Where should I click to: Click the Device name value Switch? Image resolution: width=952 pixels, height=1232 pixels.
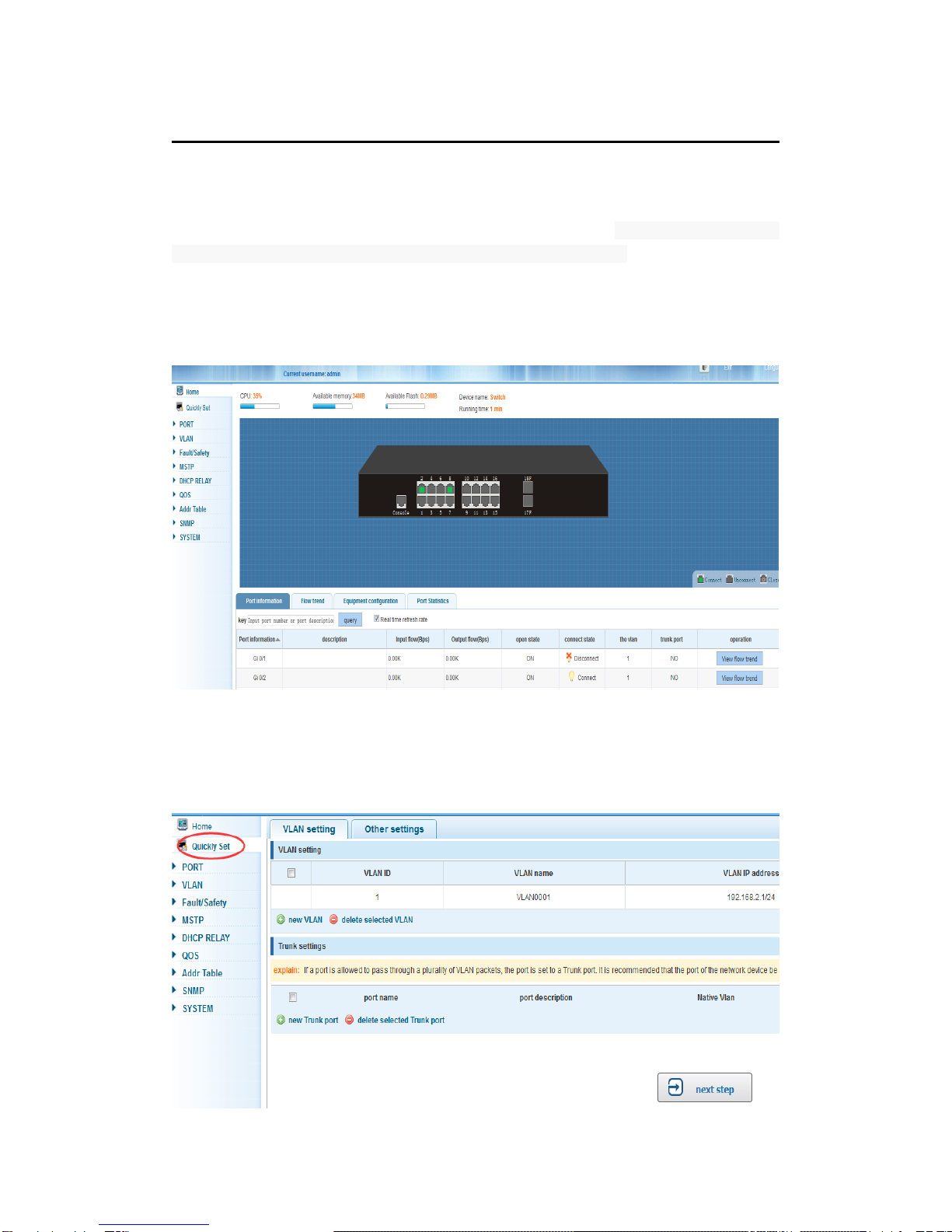pos(497,397)
